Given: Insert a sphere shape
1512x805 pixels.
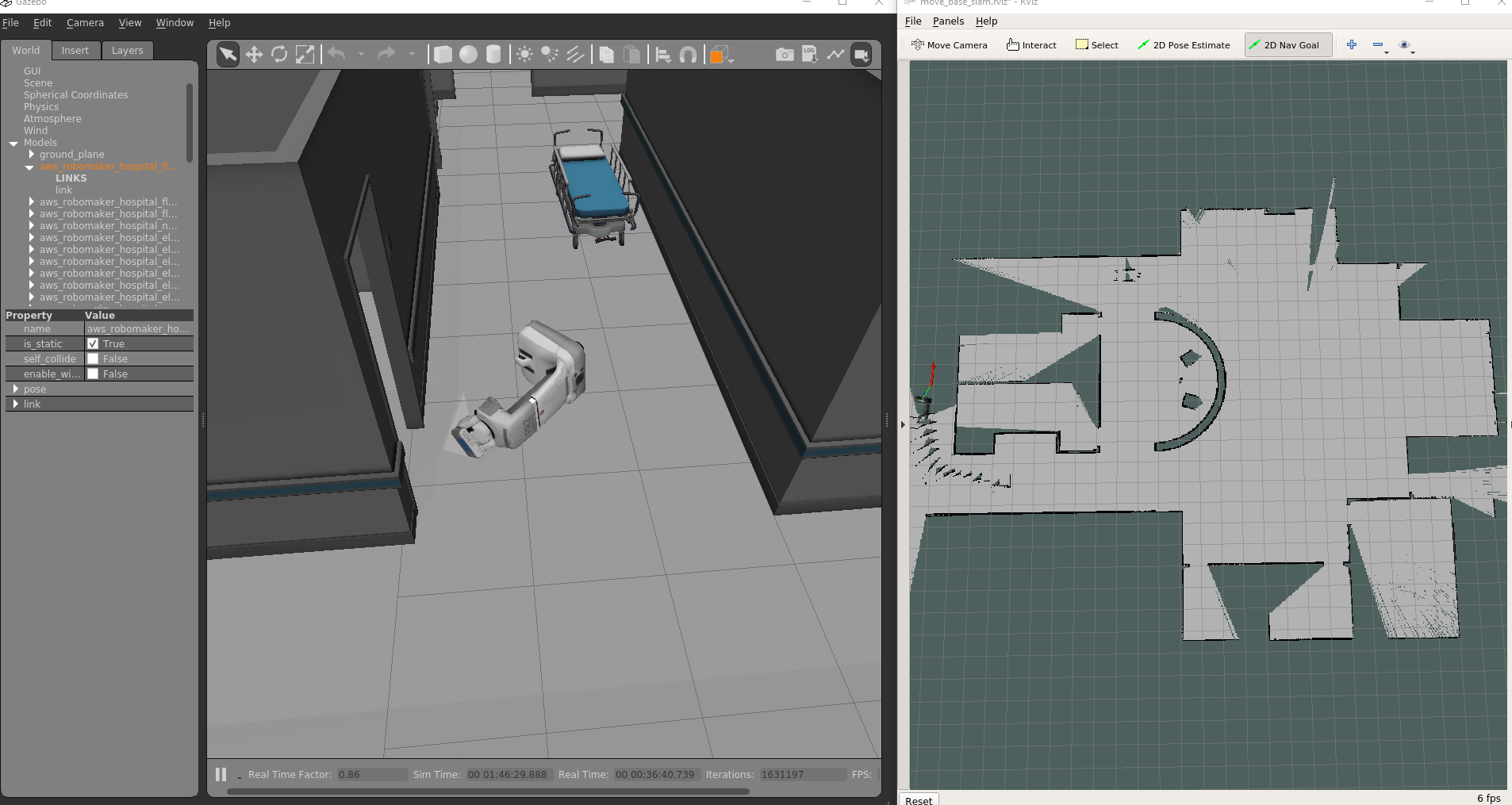Looking at the screenshot, I should pos(468,54).
